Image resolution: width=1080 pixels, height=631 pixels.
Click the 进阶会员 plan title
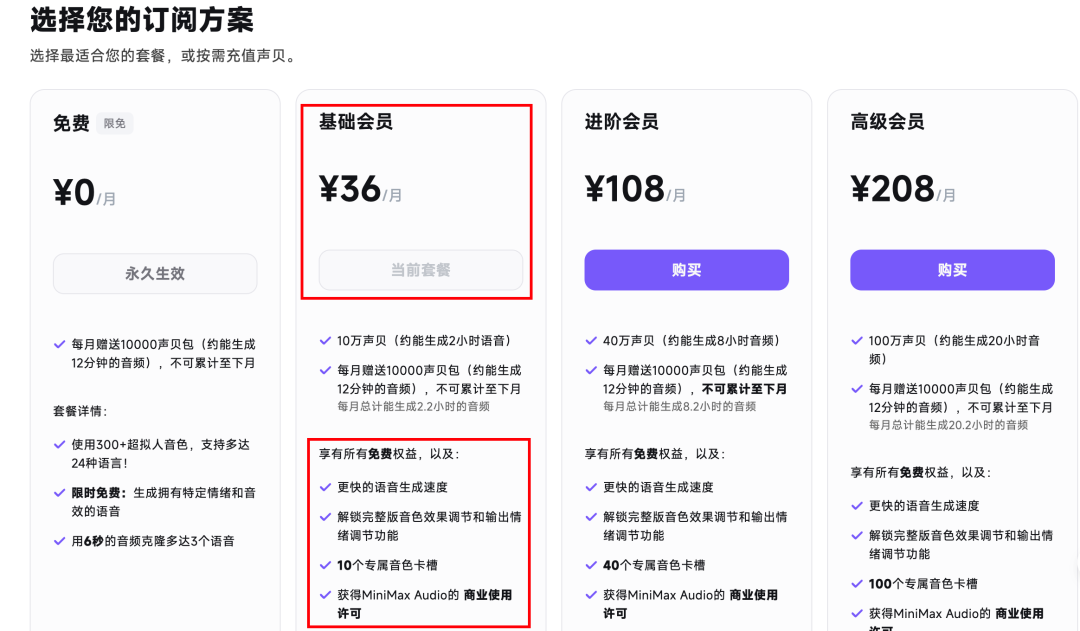coord(621,121)
